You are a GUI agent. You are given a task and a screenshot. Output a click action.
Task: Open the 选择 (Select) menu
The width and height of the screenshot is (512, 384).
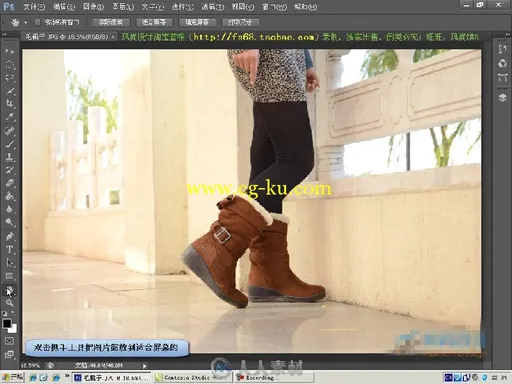pos(182,7)
